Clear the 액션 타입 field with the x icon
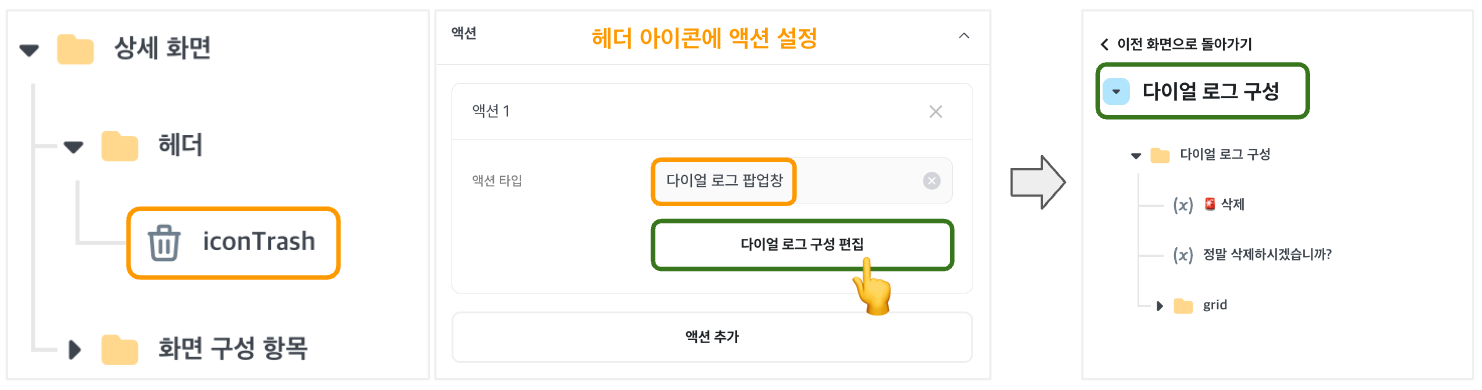1482x390 pixels. 931,181
